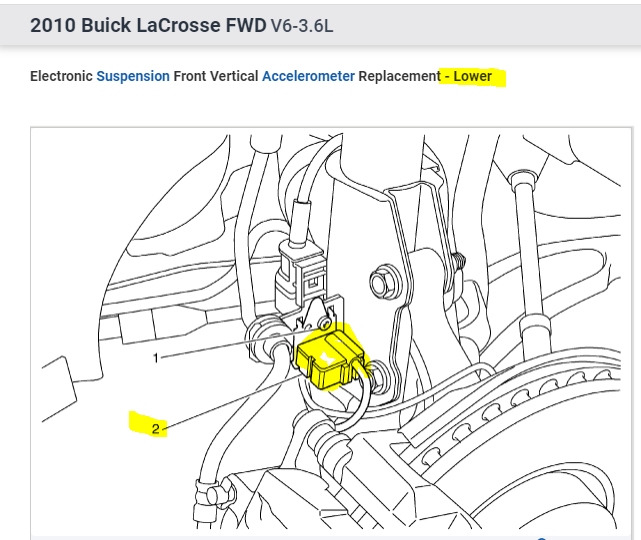
Task: Click the "- Lower" text in the heading
Action: [468, 76]
